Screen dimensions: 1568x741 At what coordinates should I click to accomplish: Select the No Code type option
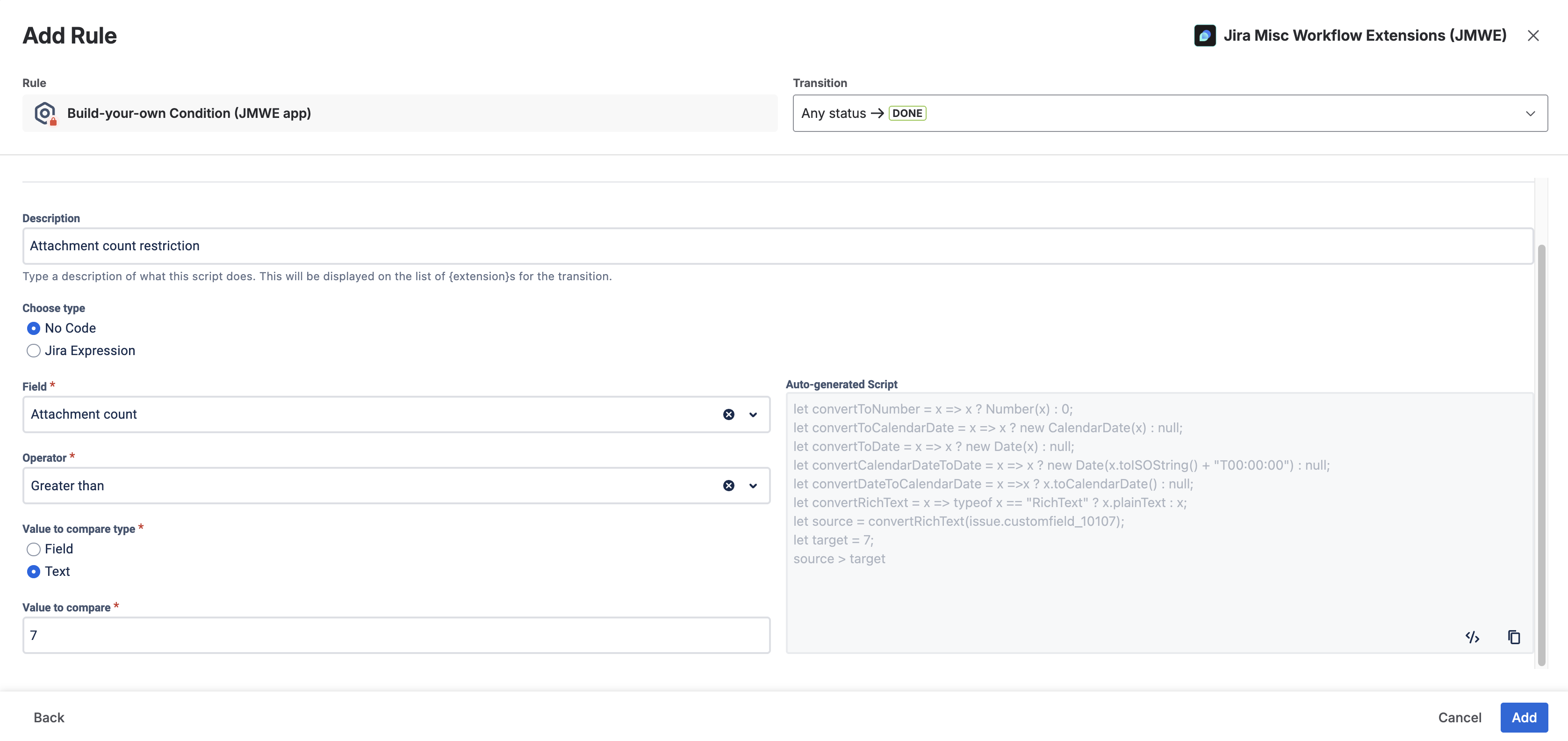[34, 328]
